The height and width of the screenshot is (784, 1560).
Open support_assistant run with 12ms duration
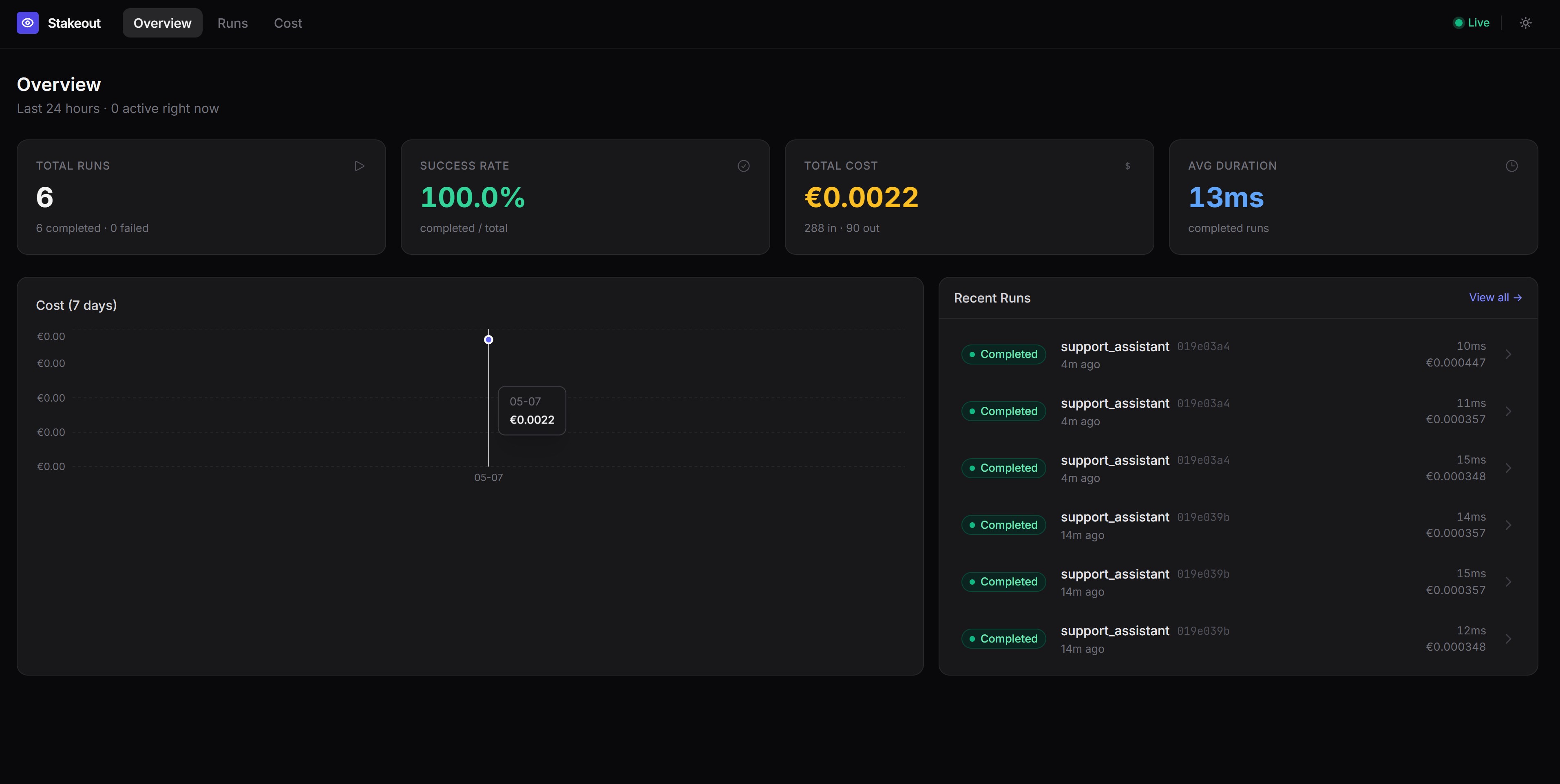pos(1238,639)
